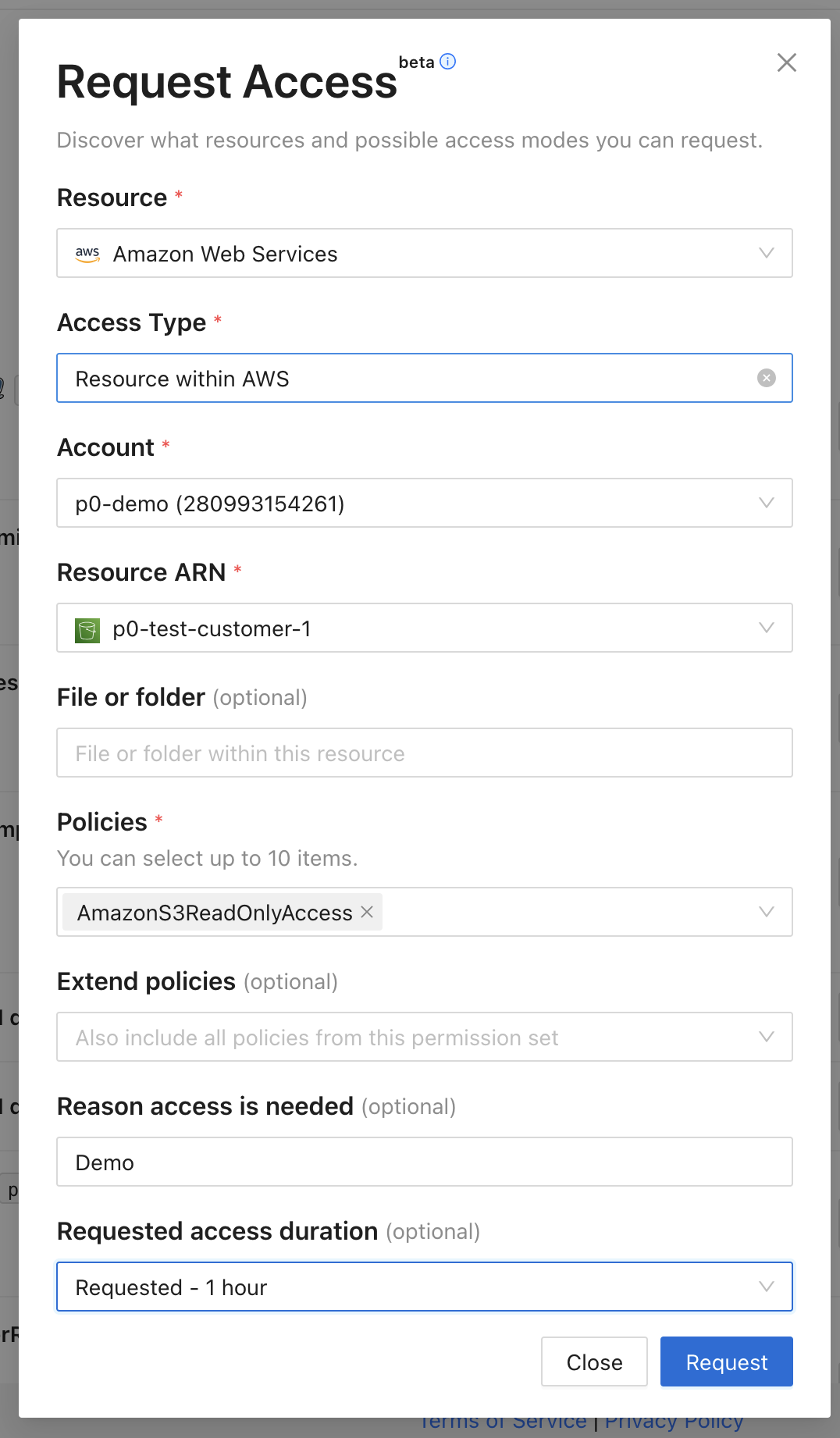Open the Privacy Policy link behind dialog
840x1438 pixels.
tap(674, 1424)
